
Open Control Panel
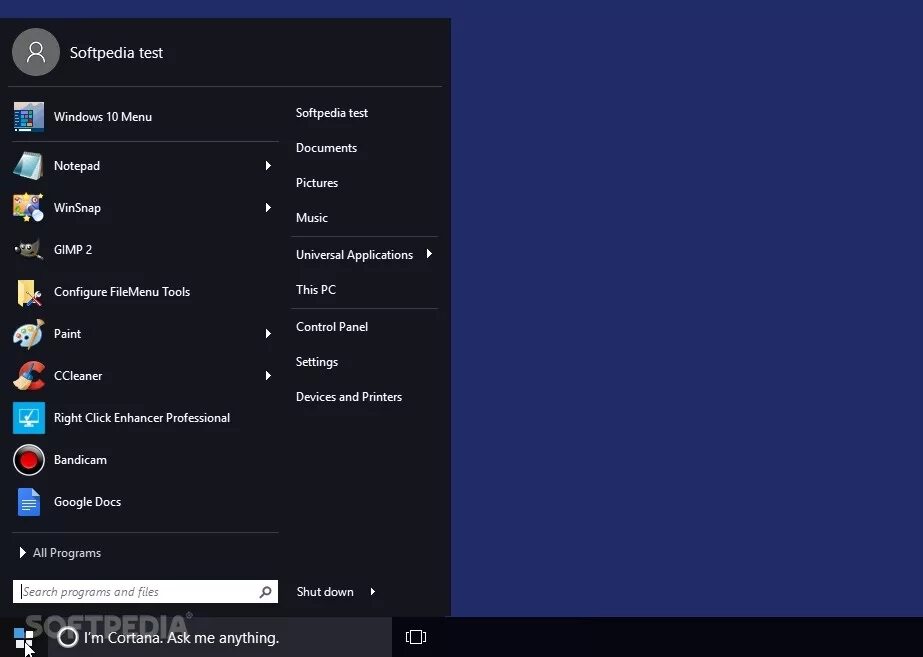(331, 327)
